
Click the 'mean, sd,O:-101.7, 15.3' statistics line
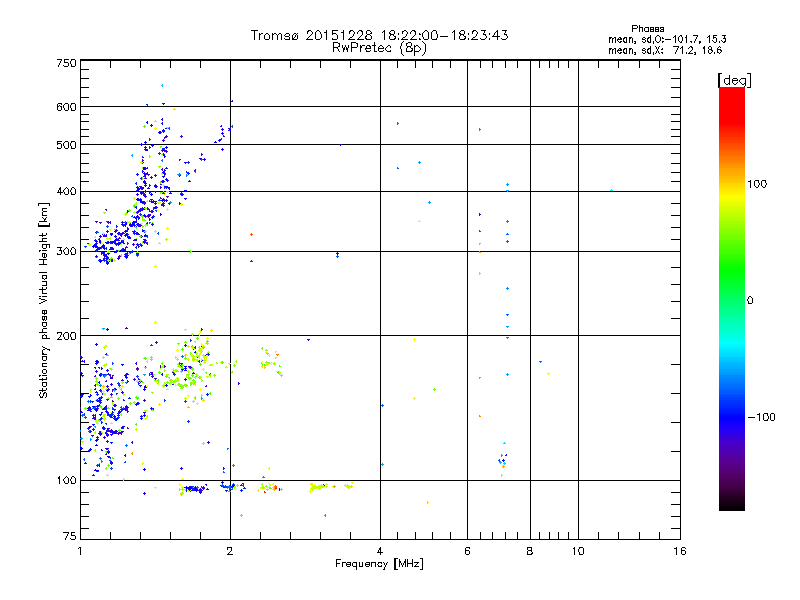[x=667, y=39]
